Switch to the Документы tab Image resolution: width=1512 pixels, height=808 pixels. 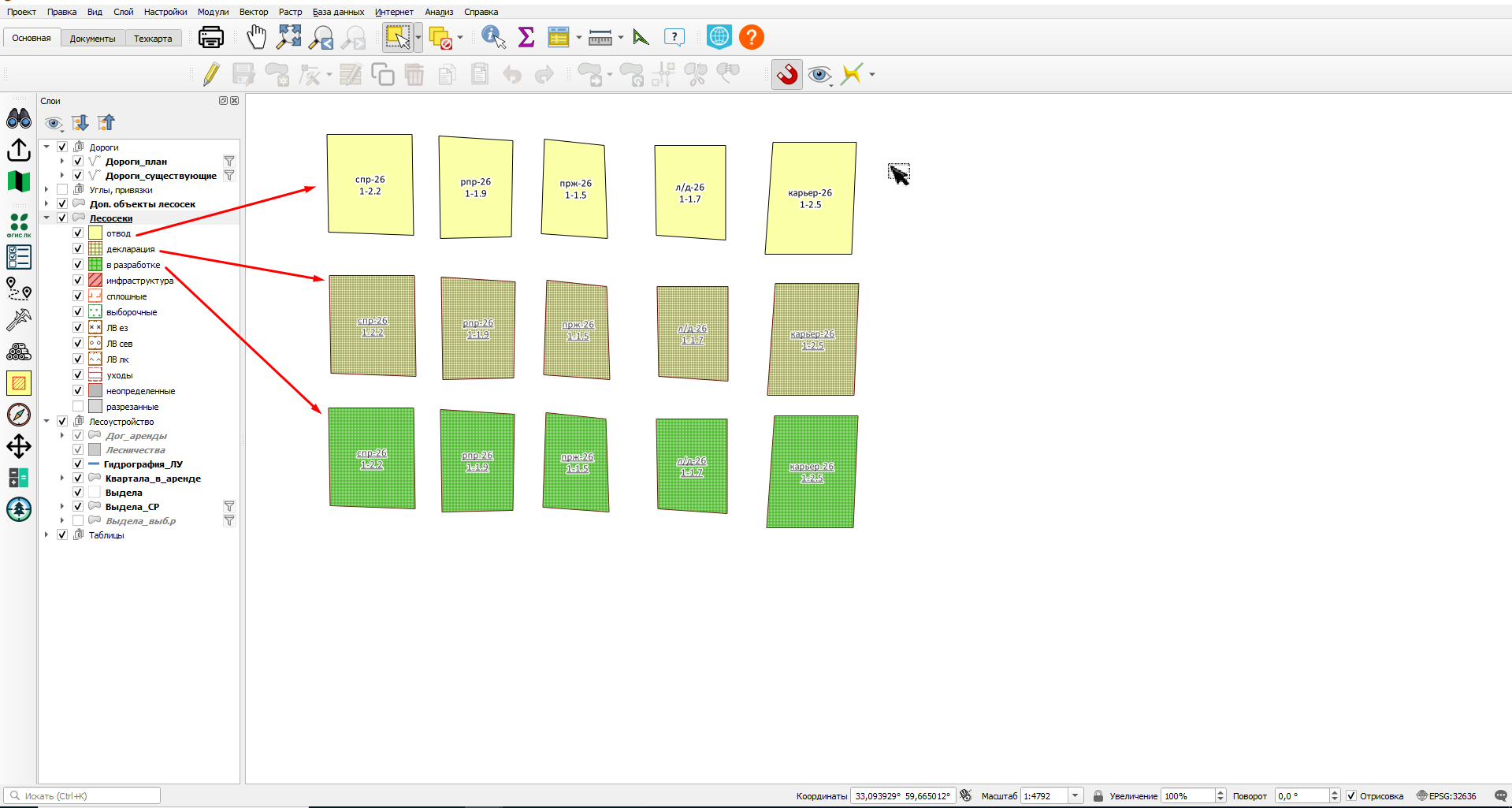click(x=92, y=39)
